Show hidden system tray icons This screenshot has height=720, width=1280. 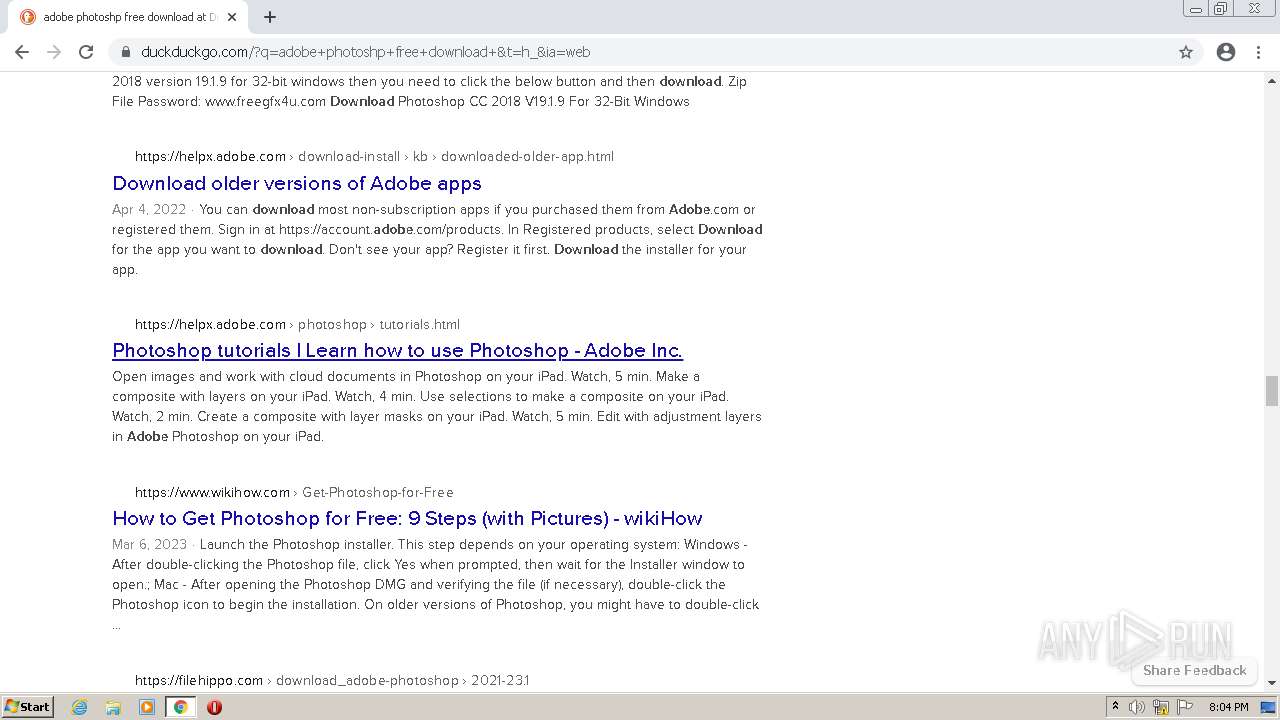point(1115,707)
